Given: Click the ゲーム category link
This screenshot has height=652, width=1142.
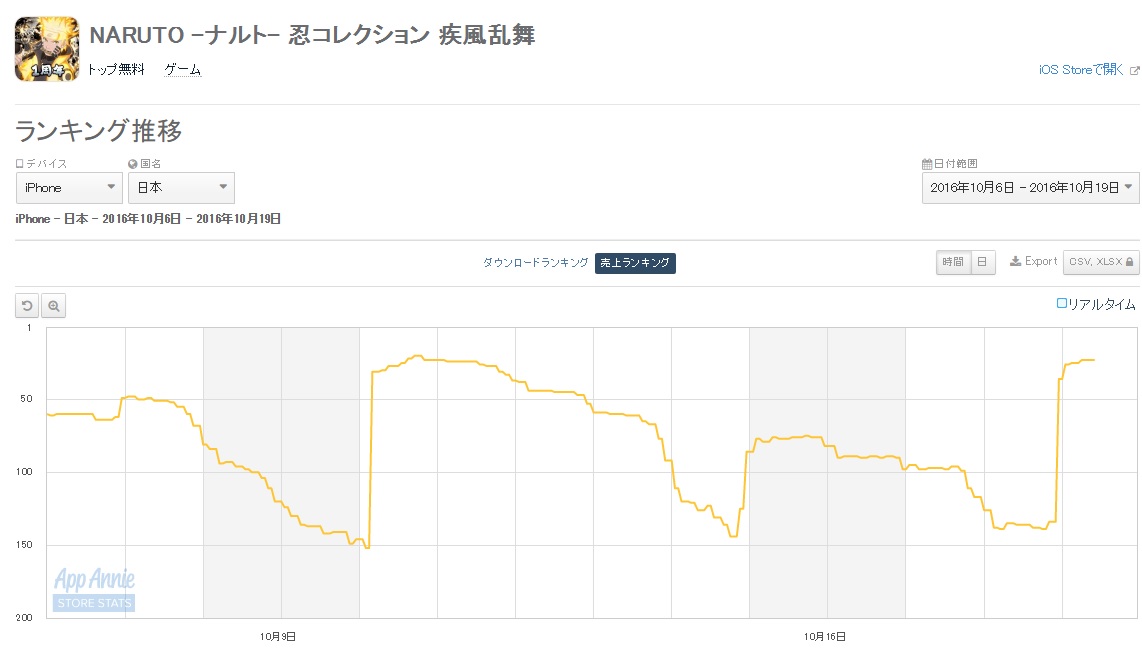Looking at the screenshot, I should pyautogui.click(x=182, y=69).
